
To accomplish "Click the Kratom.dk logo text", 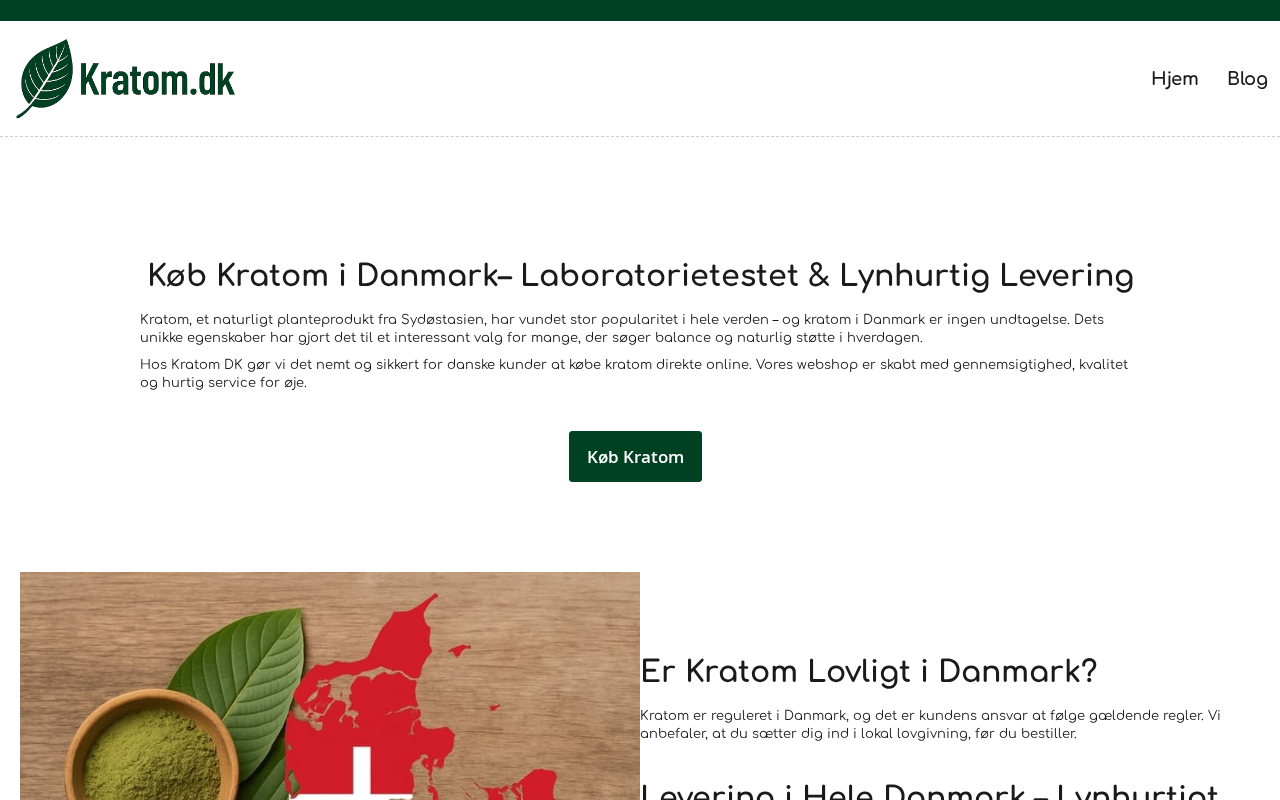I will click(x=156, y=79).
